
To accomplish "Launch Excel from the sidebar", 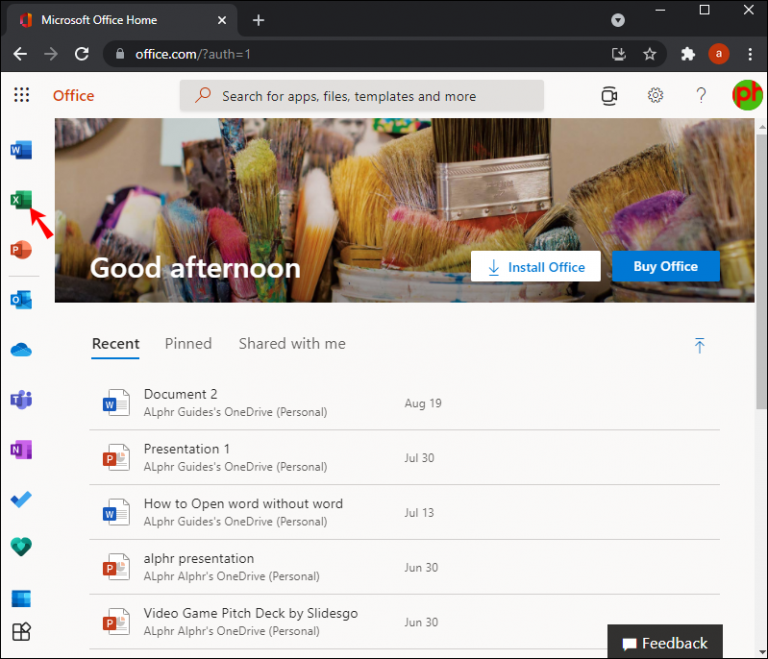I will coord(20,200).
